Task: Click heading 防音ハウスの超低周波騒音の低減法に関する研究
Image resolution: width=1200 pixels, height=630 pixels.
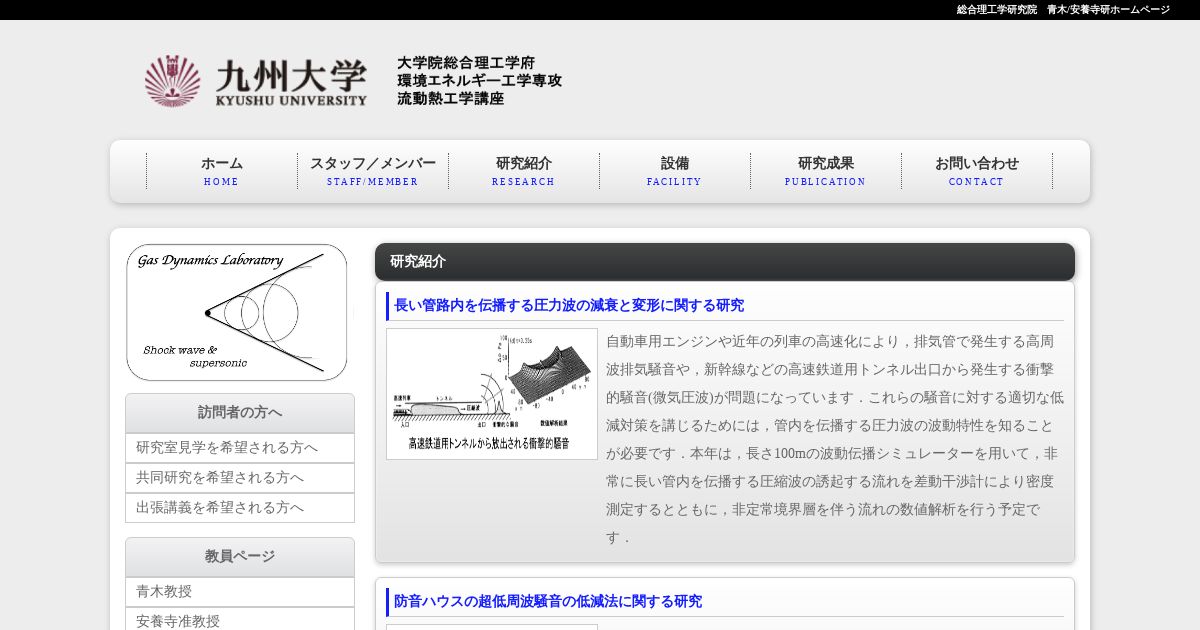Action: [548, 602]
